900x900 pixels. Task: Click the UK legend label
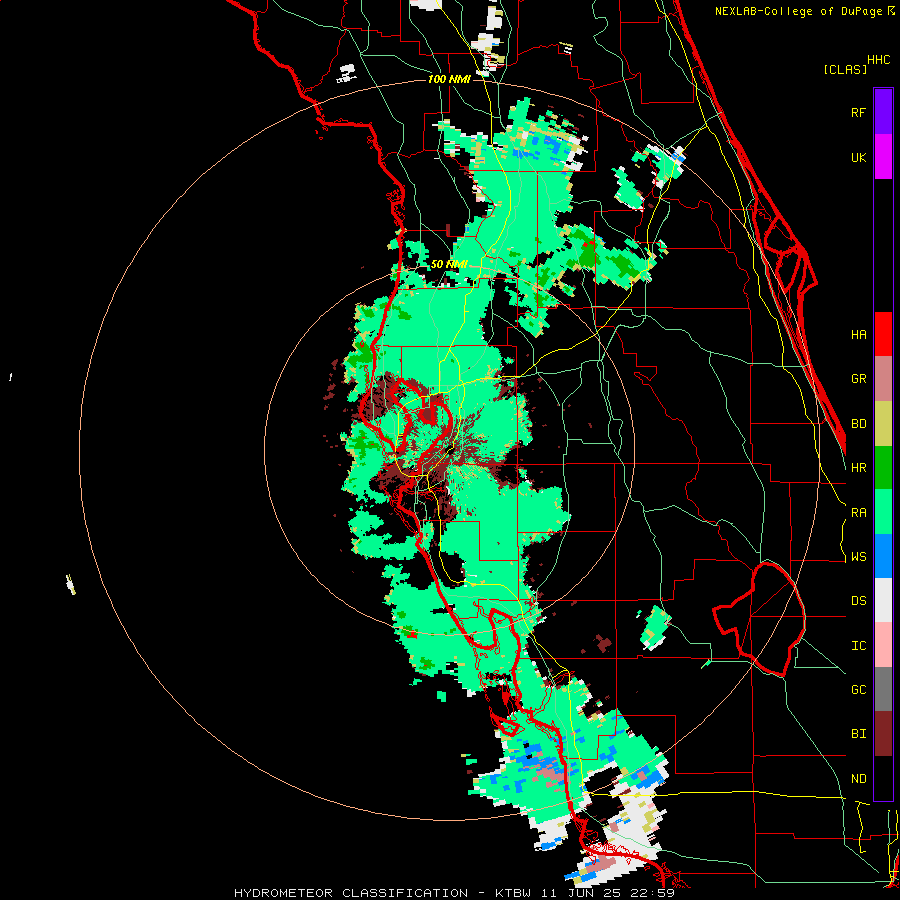point(859,157)
